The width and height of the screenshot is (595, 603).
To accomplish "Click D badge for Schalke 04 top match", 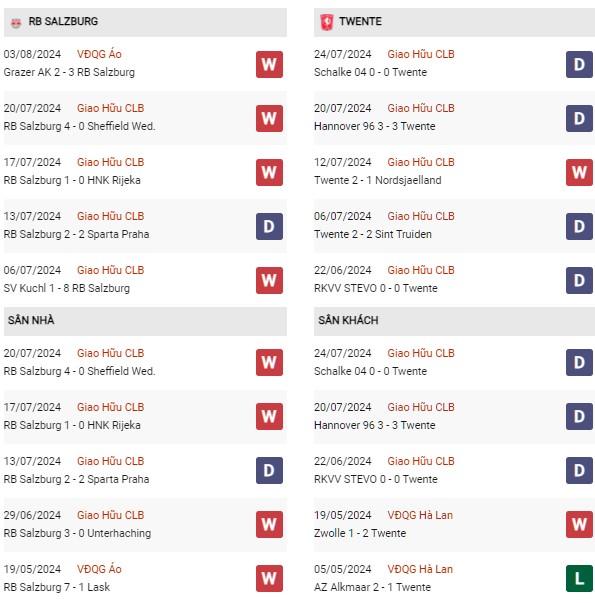I will pyautogui.click(x=579, y=64).
